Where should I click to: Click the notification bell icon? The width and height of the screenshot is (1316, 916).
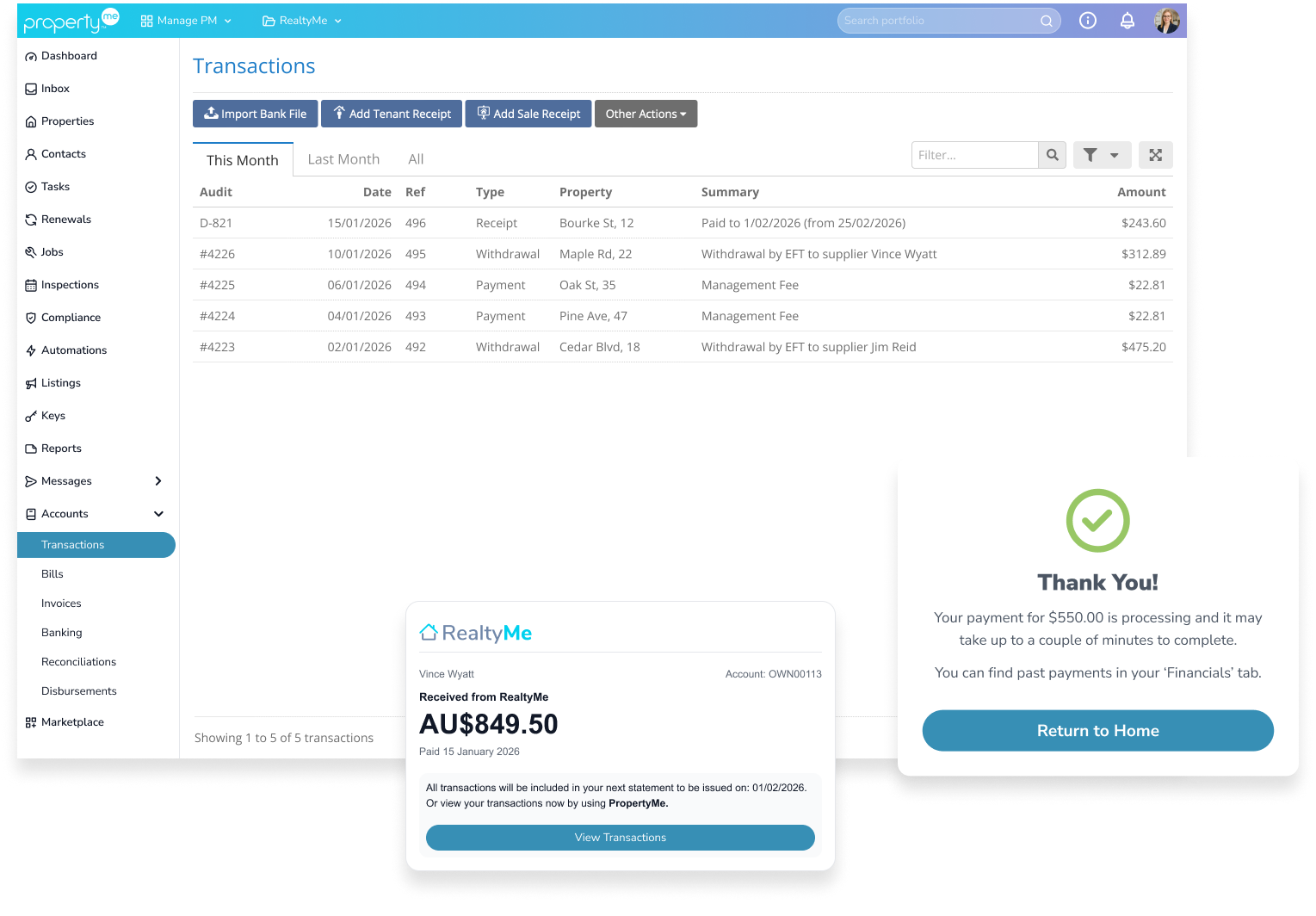(1128, 20)
